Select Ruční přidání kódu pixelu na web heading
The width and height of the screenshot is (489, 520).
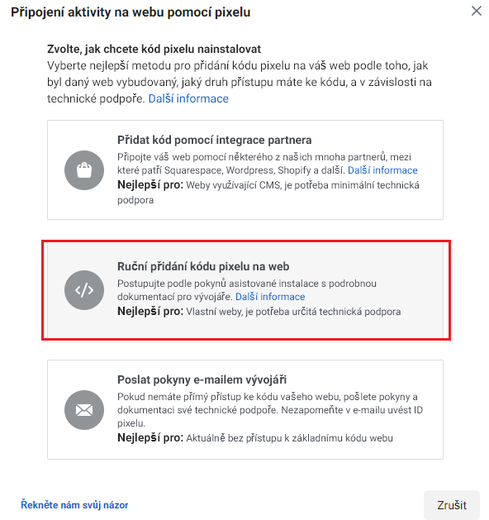(203, 266)
